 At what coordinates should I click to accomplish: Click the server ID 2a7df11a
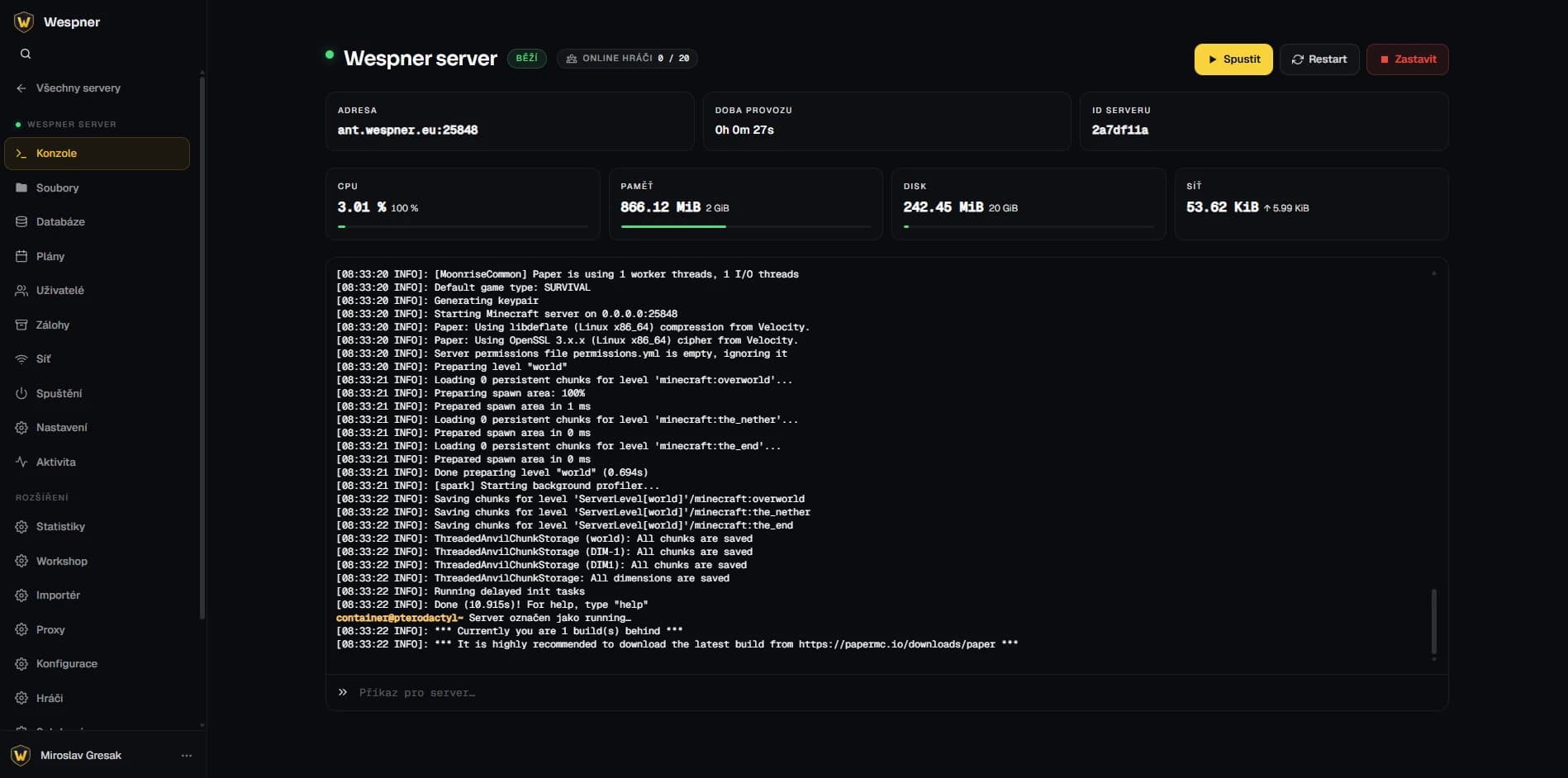coord(1119,130)
